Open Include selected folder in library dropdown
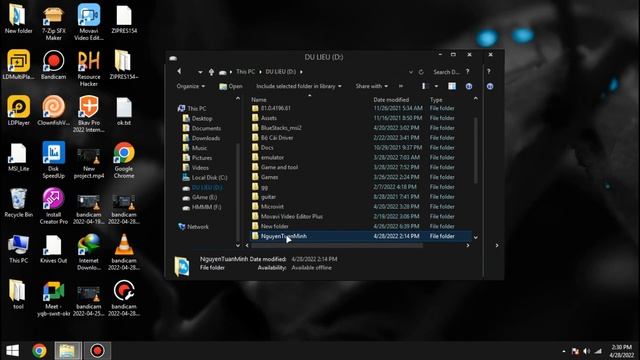Screen dimensions: 640x360 (x=299, y=86)
